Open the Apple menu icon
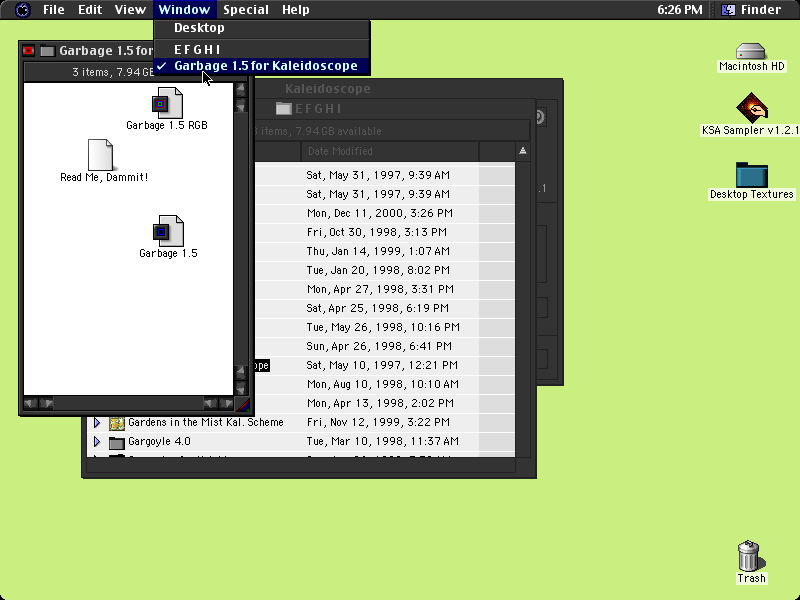Viewport: 800px width, 600px height. pyautogui.click(x=22, y=10)
